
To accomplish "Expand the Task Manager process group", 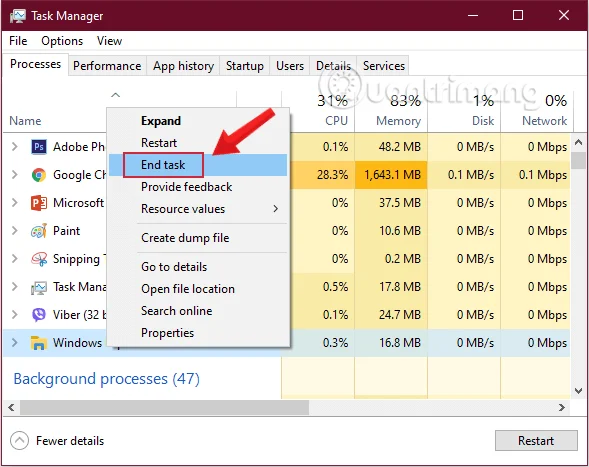I will pos(15,287).
